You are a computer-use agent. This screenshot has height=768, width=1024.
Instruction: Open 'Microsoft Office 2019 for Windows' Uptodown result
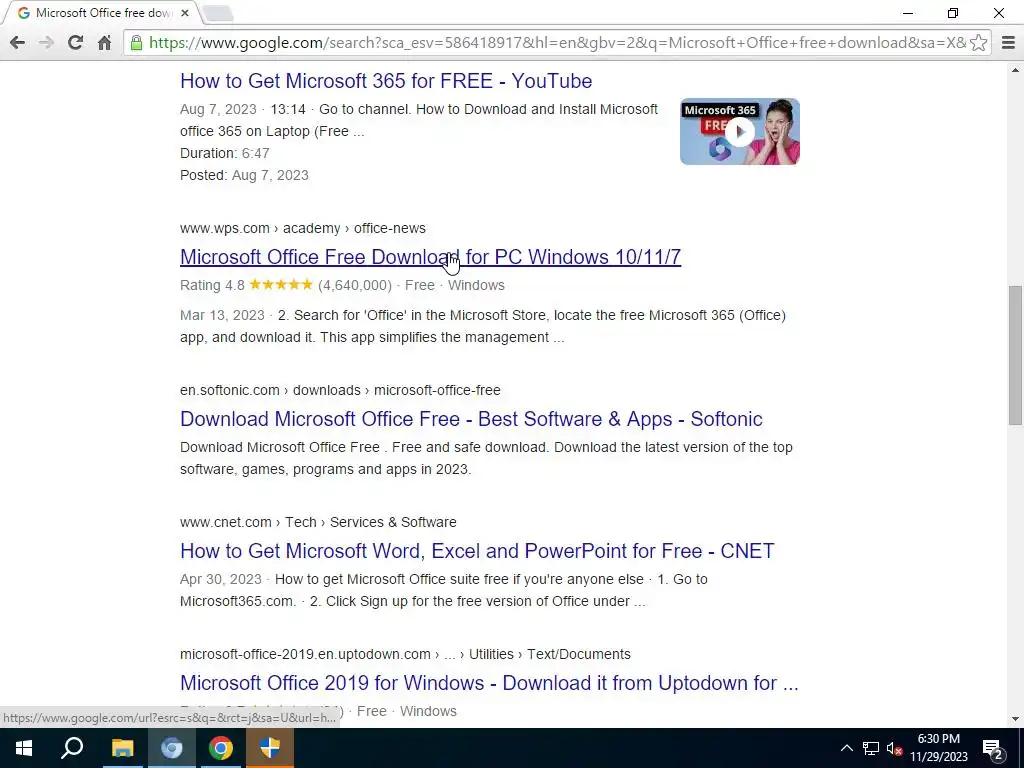click(x=489, y=682)
